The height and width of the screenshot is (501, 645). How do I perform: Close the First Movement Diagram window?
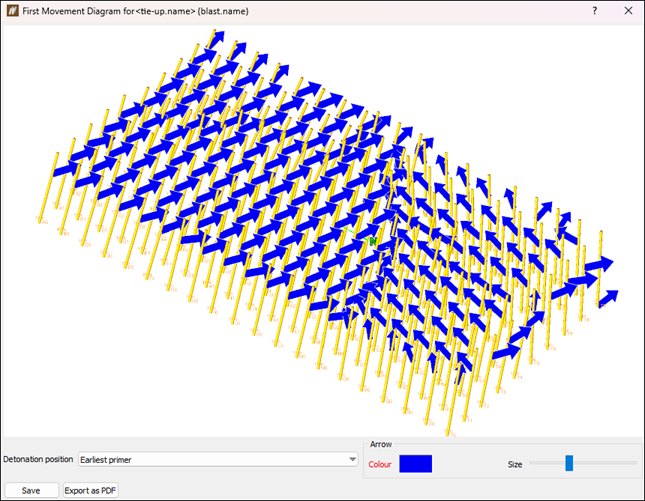click(x=628, y=11)
